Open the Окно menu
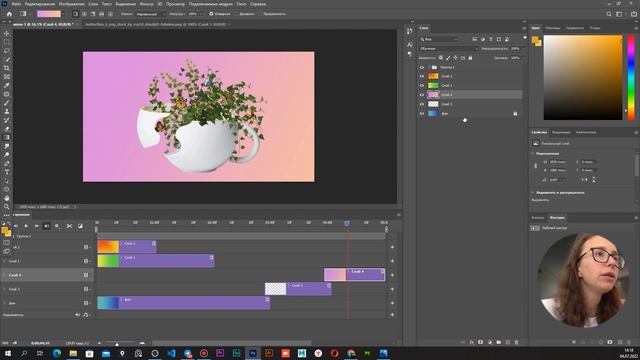 [x=241, y=4]
